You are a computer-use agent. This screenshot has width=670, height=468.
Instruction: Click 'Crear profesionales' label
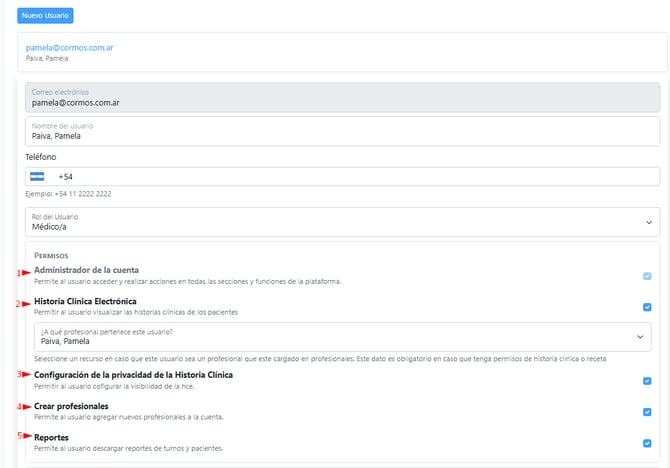coord(71,406)
